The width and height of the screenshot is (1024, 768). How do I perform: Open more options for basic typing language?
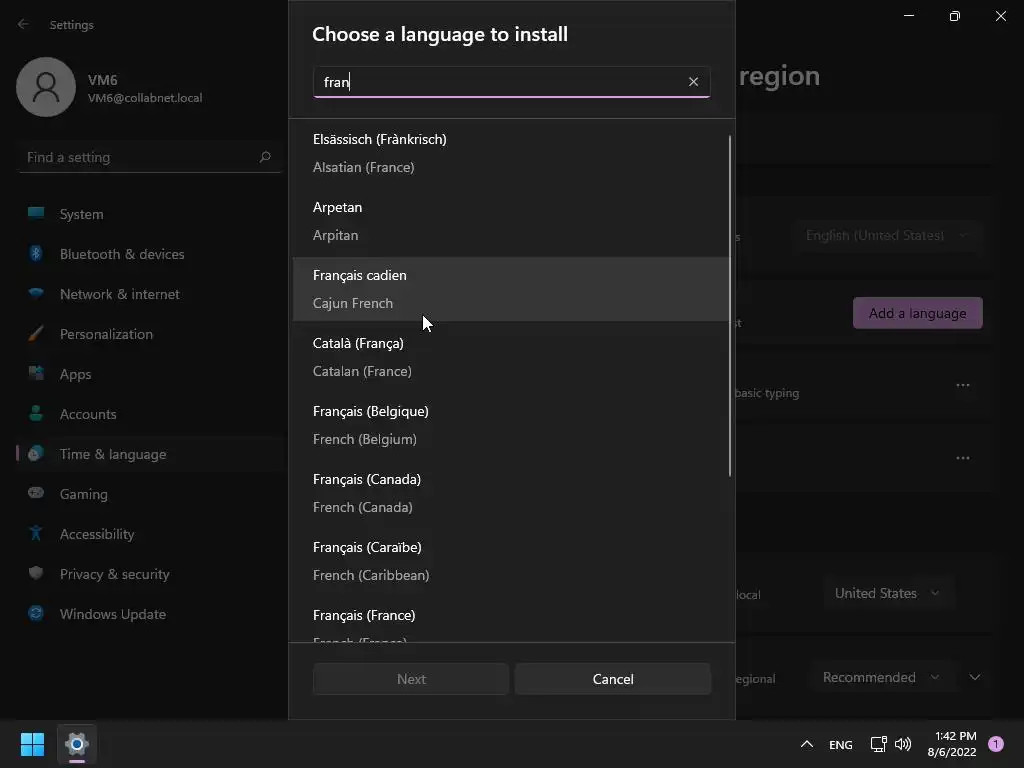[963, 385]
